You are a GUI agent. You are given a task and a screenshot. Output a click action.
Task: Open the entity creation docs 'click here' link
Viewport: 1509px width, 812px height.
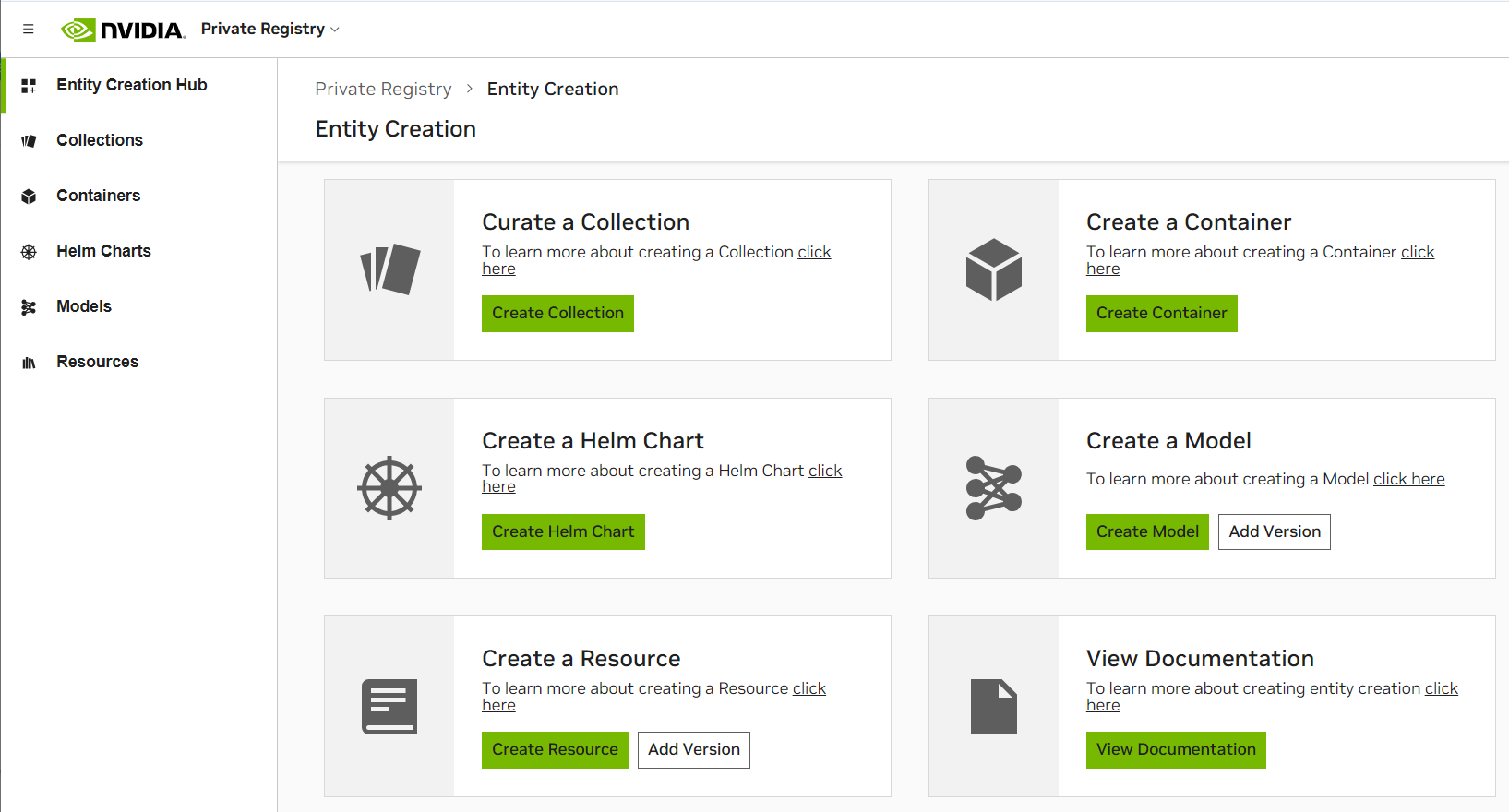1442,688
